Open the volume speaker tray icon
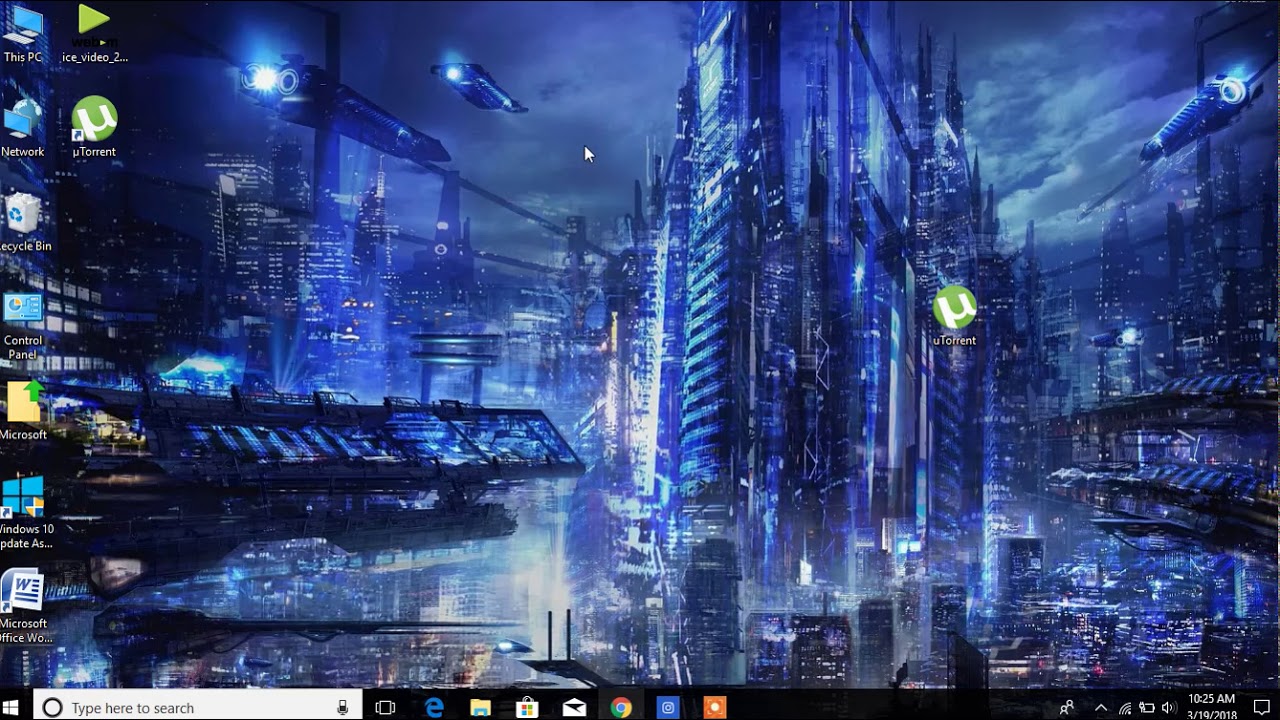 [1169, 708]
